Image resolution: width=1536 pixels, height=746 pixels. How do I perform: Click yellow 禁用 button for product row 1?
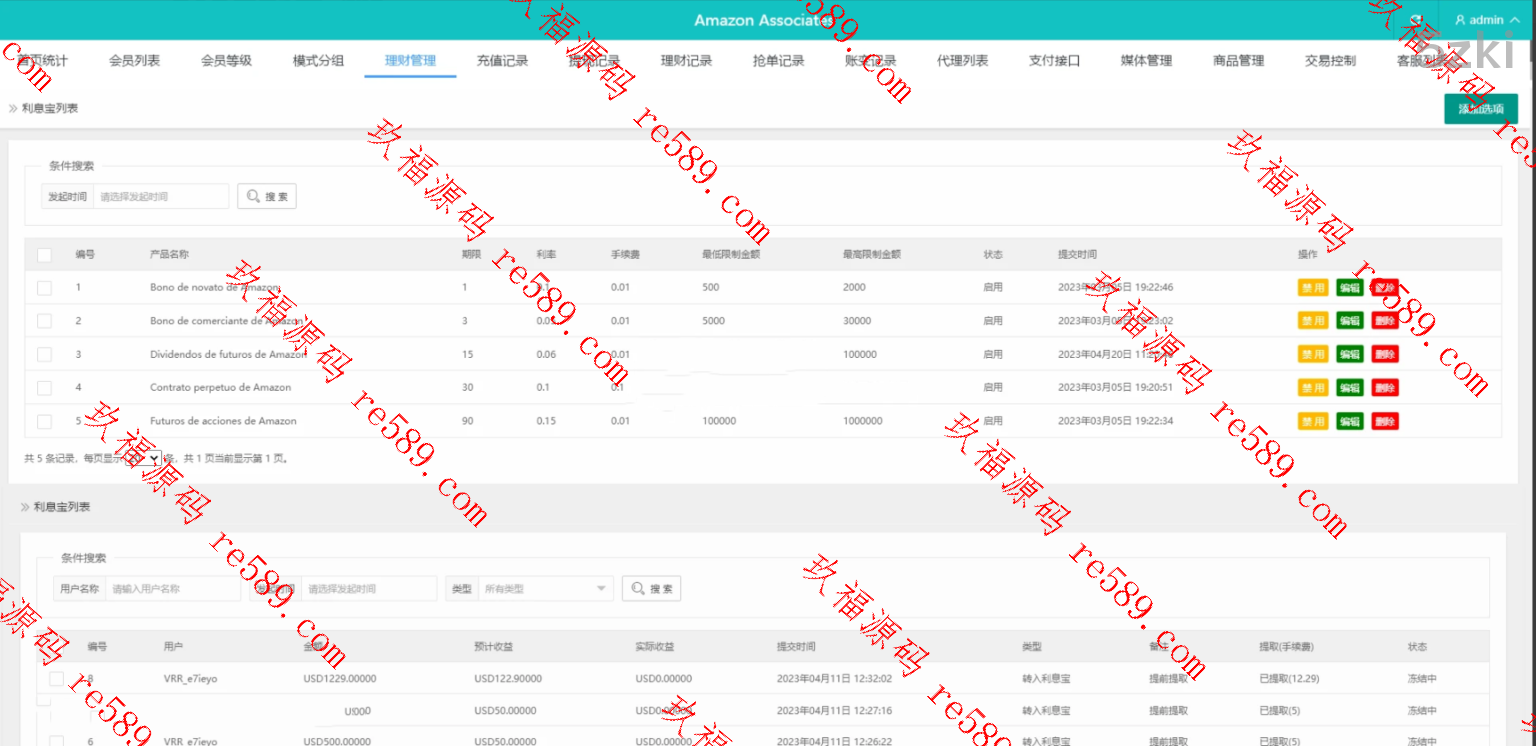coord(1313,288)
